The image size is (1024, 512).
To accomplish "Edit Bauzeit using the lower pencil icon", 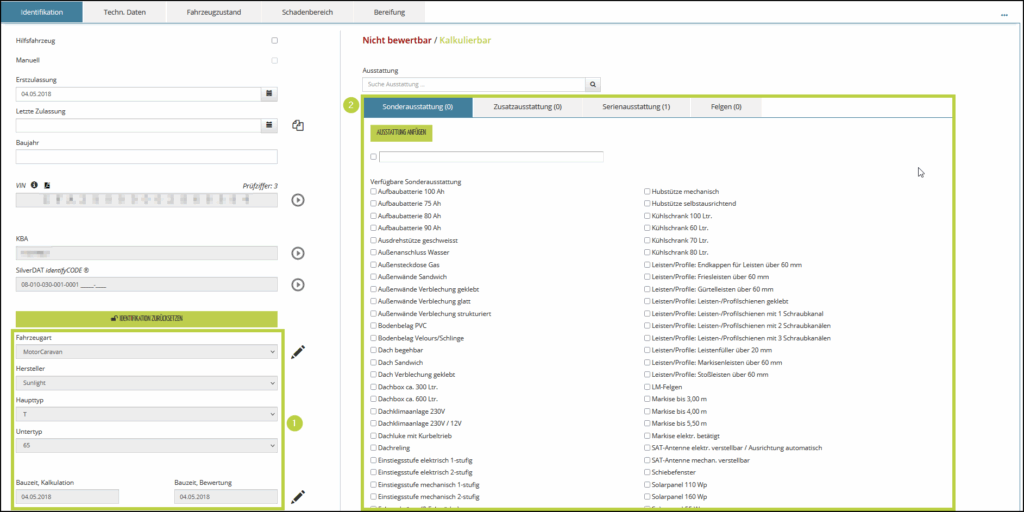I will [x=297, y=496].
